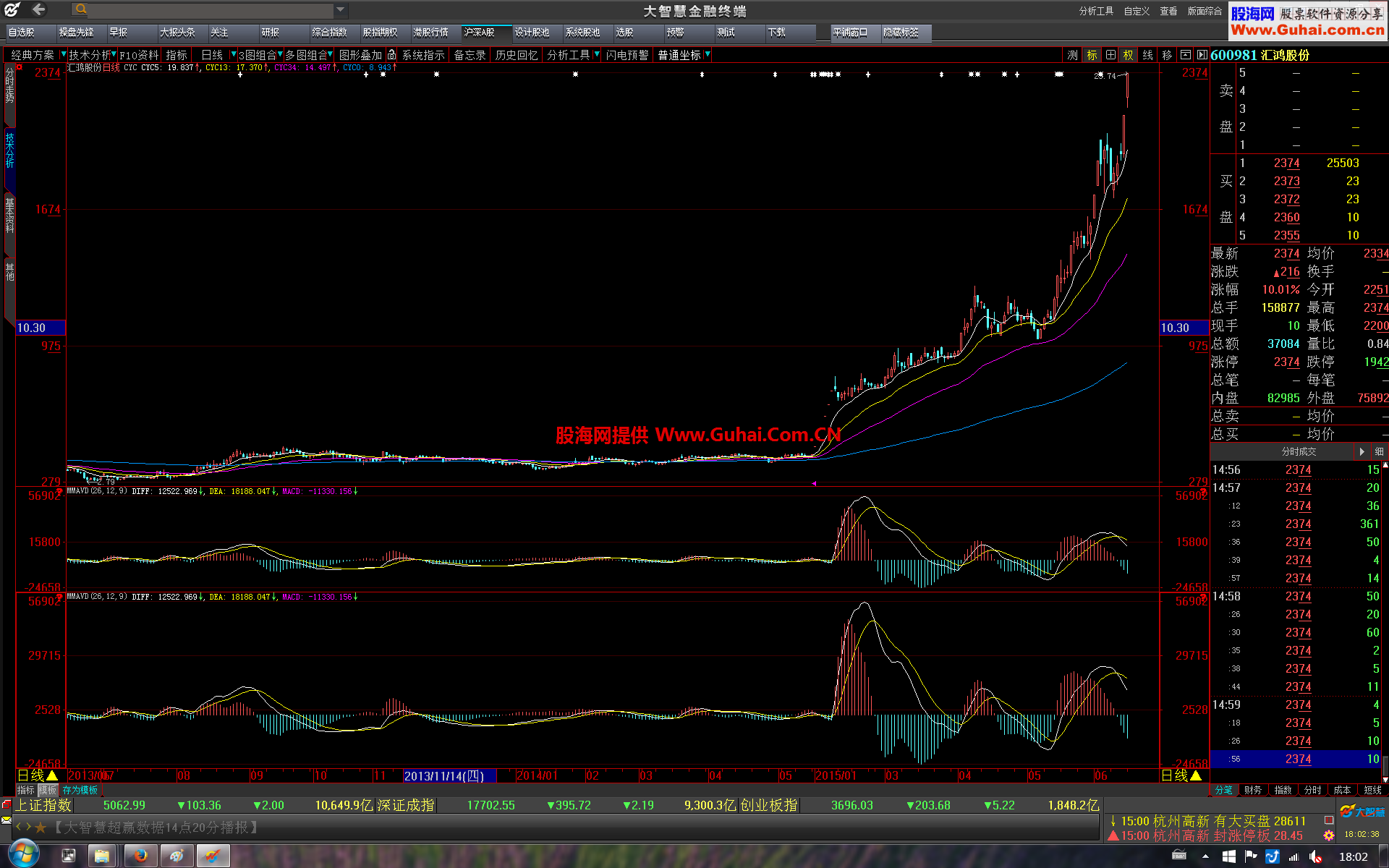
Task: Click the small red square icon beside the alert list
Action: click(x=1328, y=820)
